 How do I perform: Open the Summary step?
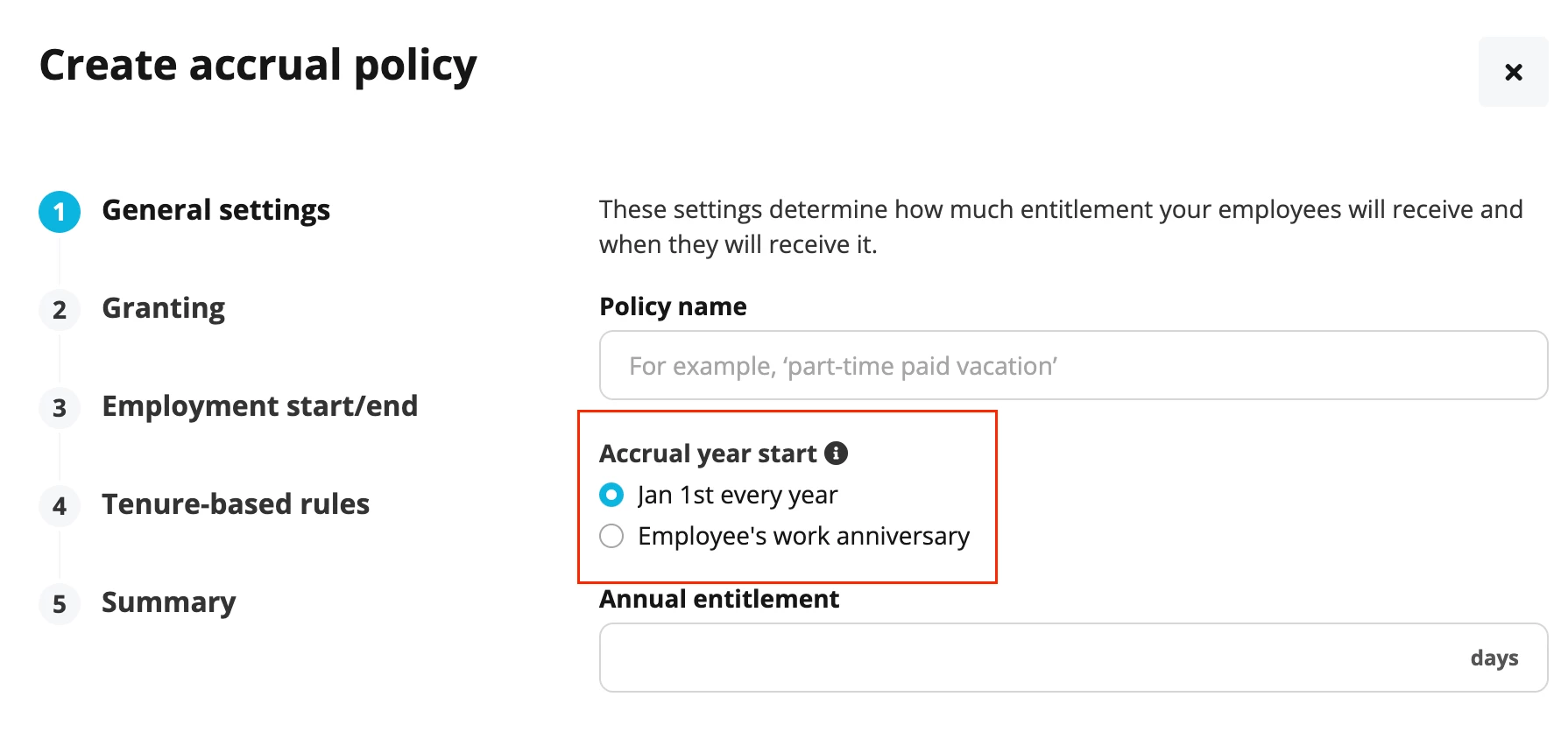coord(169,602)
